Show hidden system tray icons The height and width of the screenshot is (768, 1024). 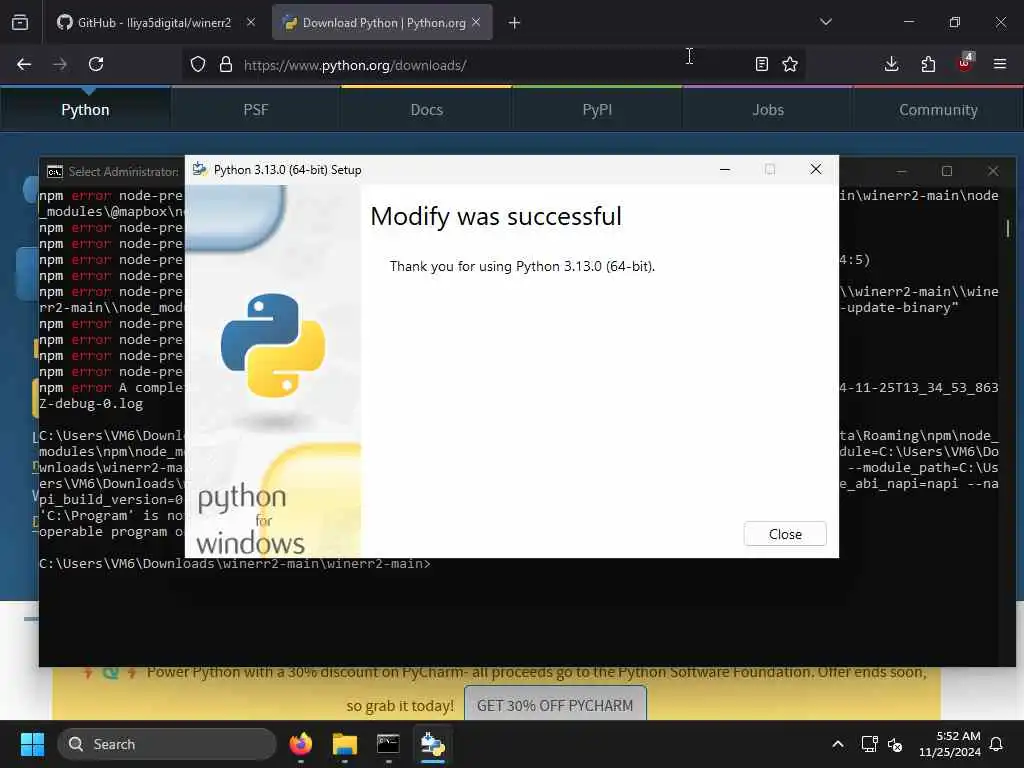click(838, 744)
